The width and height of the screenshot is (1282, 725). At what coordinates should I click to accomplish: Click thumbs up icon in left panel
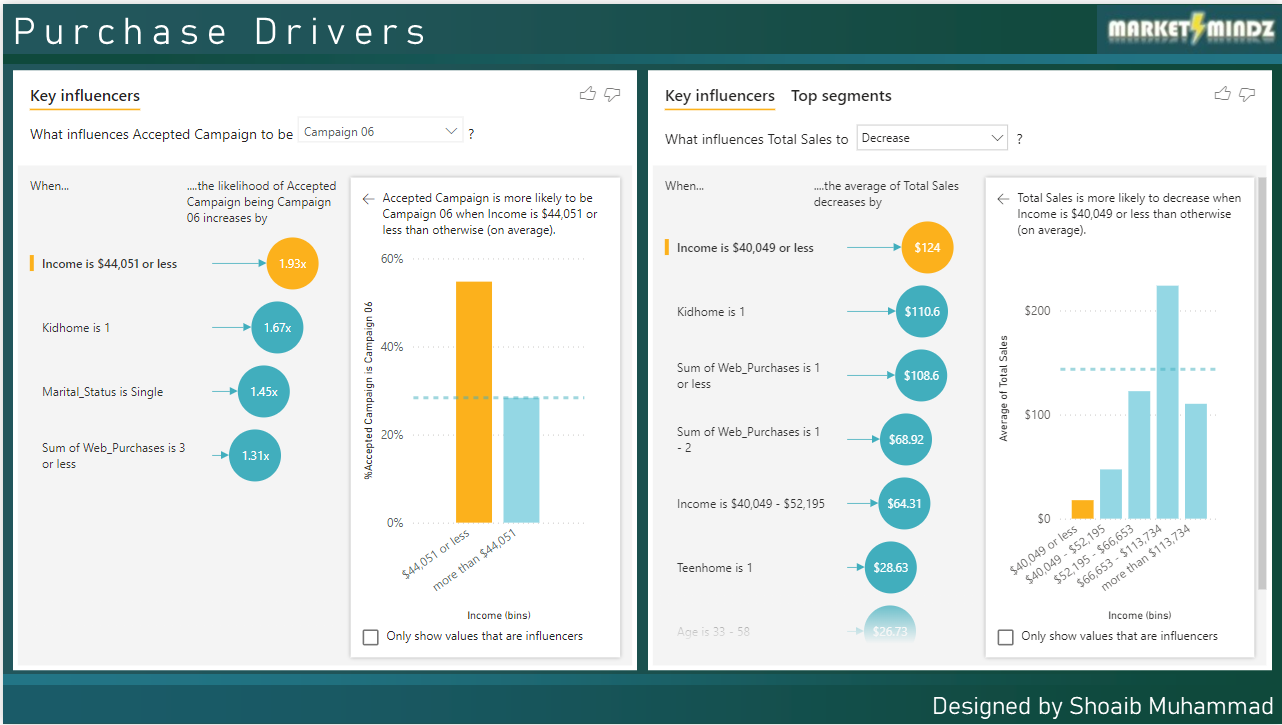(x=587, y=94)
